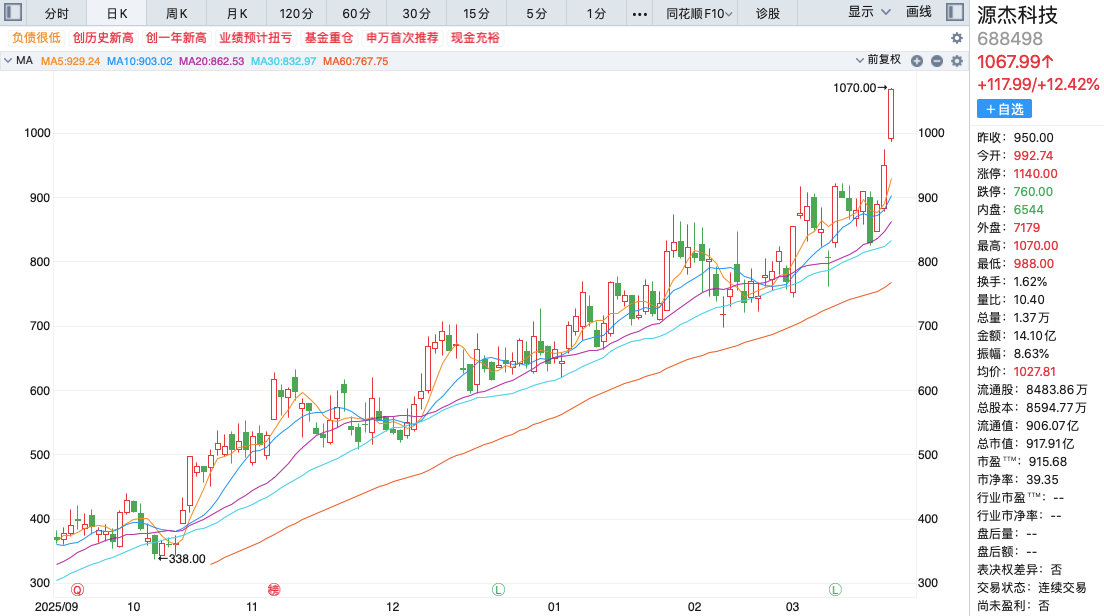This screenshot has height=616, width=1104.
Task: Open the MA indicator settings gear
Action: click(x=957, y=61)
